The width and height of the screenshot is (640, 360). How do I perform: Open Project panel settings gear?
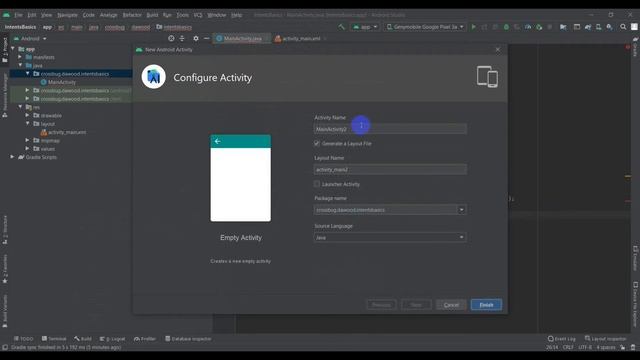pyautogui.click(x=196, y=38)
